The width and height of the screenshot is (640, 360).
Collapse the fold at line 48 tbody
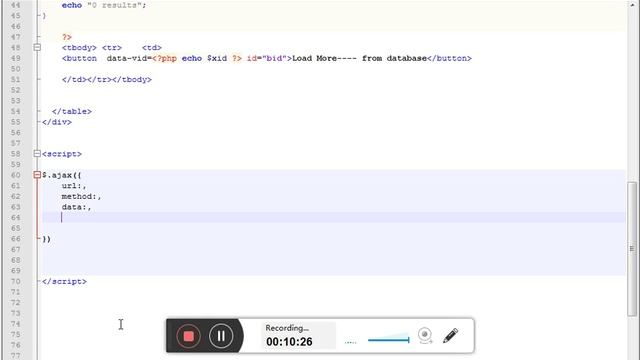click(37, 48)
